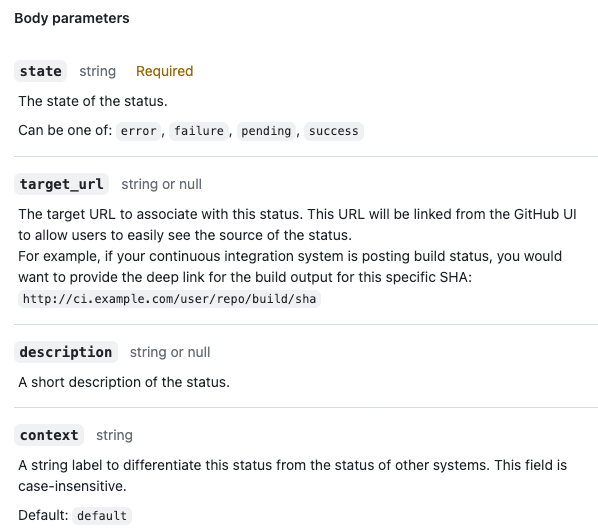The width and height of the screenshot is (598, 529).
Task: Select the error enum value
Action: tap(138, 131)
